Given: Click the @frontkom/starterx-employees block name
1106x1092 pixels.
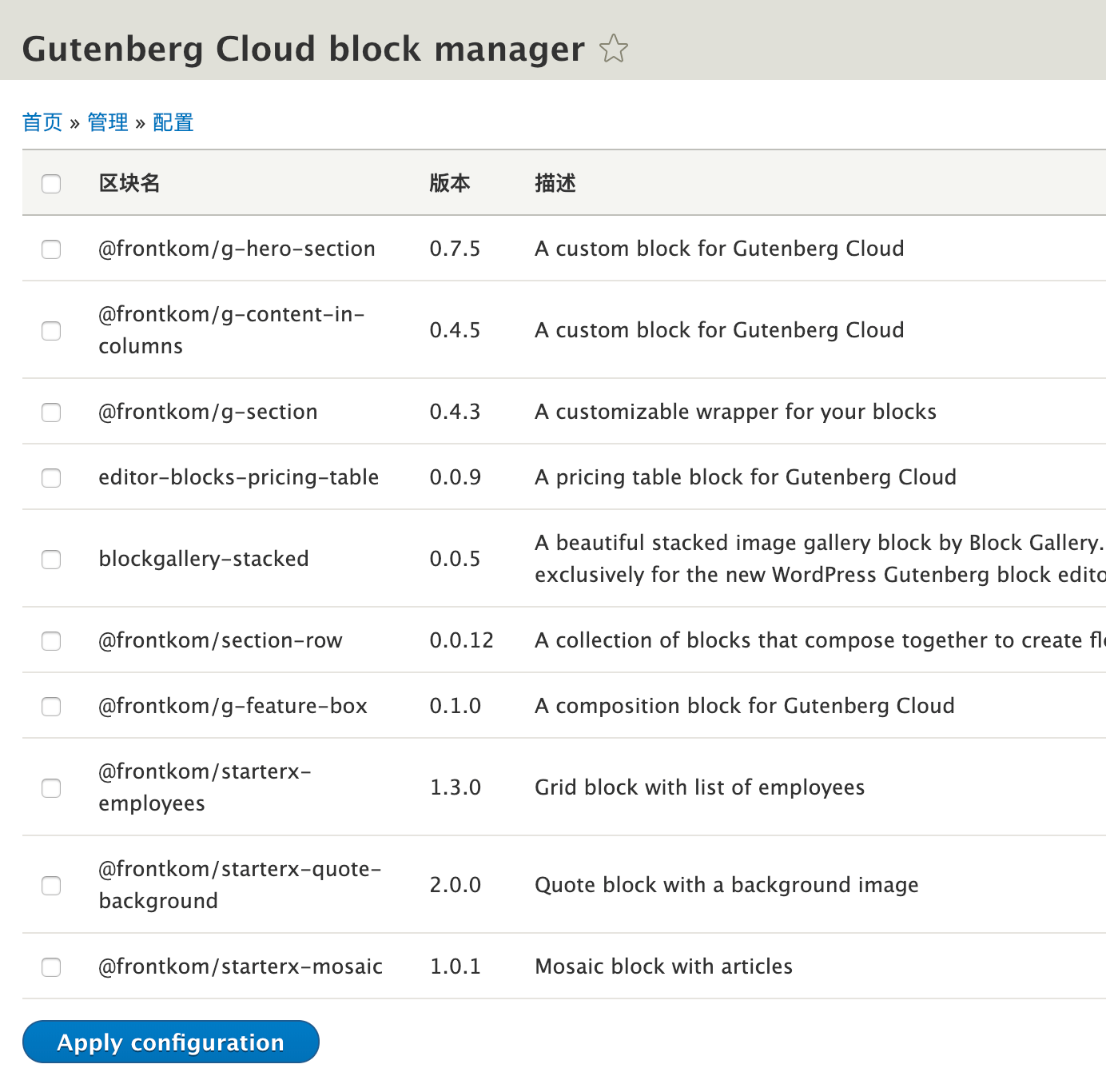Looking at the screenshot, I should [205, 787].
